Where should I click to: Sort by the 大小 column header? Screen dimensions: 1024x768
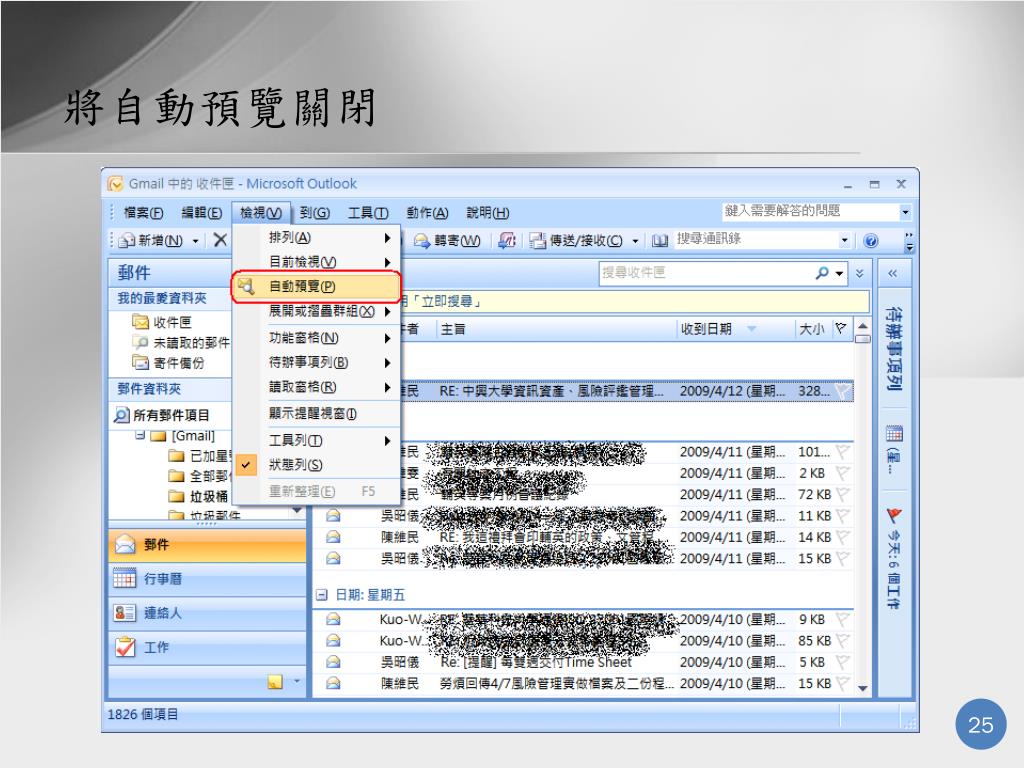(812, 329)
